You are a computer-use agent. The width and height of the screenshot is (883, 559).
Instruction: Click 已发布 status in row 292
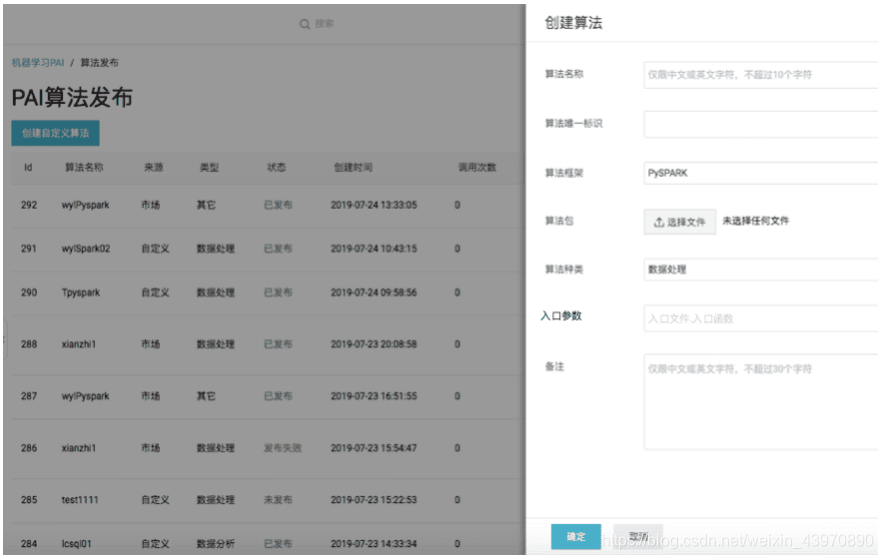(278, 205)
